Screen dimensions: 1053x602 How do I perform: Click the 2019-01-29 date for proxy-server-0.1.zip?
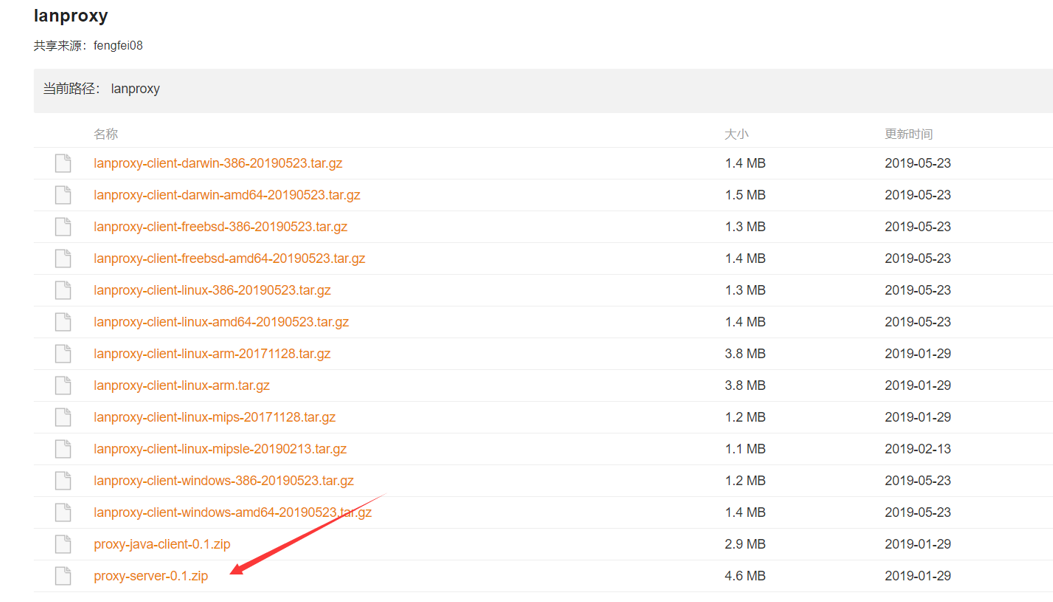[x=917, y=576]
